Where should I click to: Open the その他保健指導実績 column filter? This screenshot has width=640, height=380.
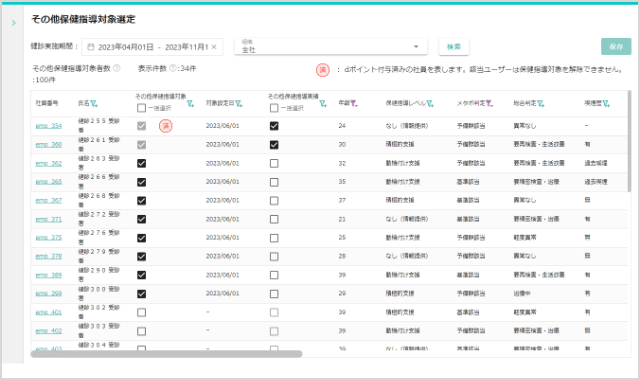coord(323,104)
